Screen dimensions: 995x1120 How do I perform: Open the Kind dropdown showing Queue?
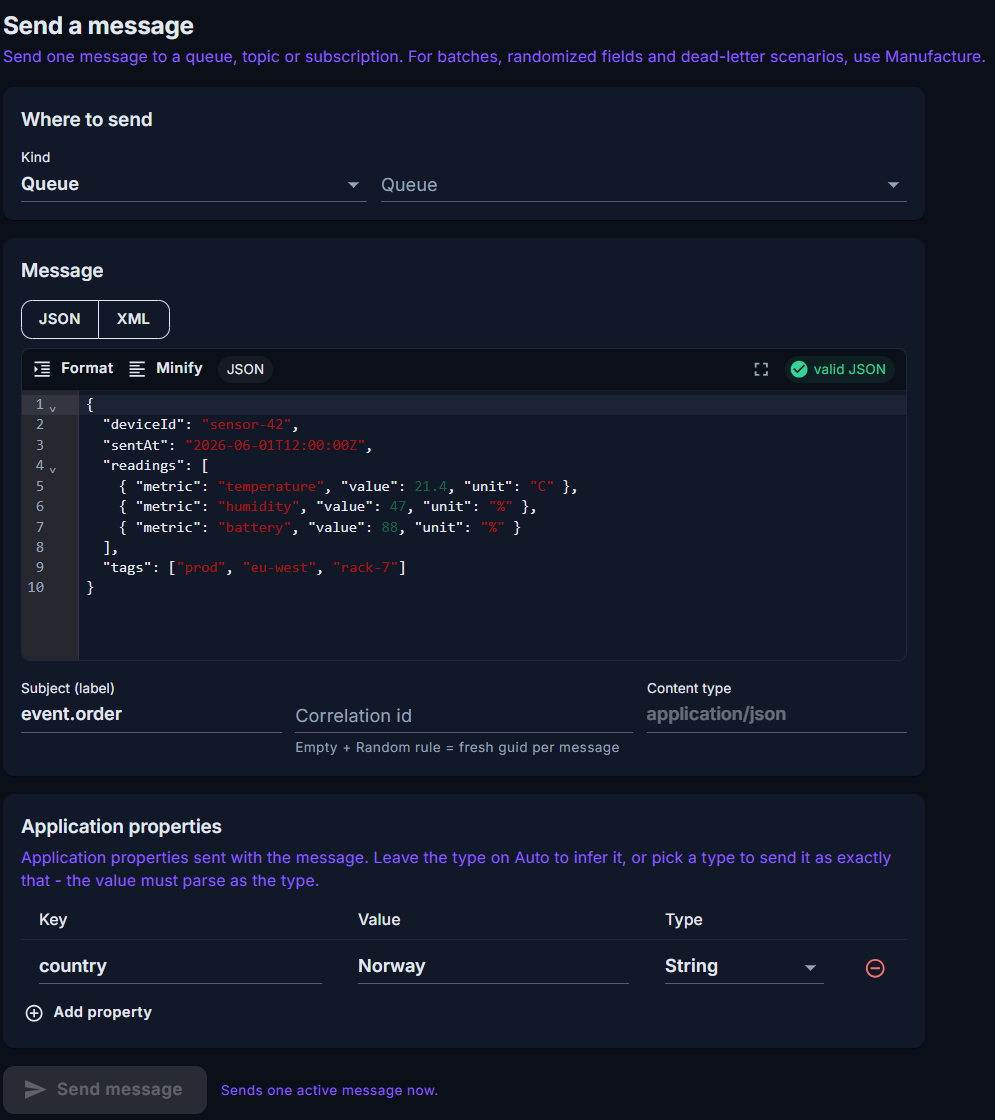pyautogui.click(x=194, y=184)
